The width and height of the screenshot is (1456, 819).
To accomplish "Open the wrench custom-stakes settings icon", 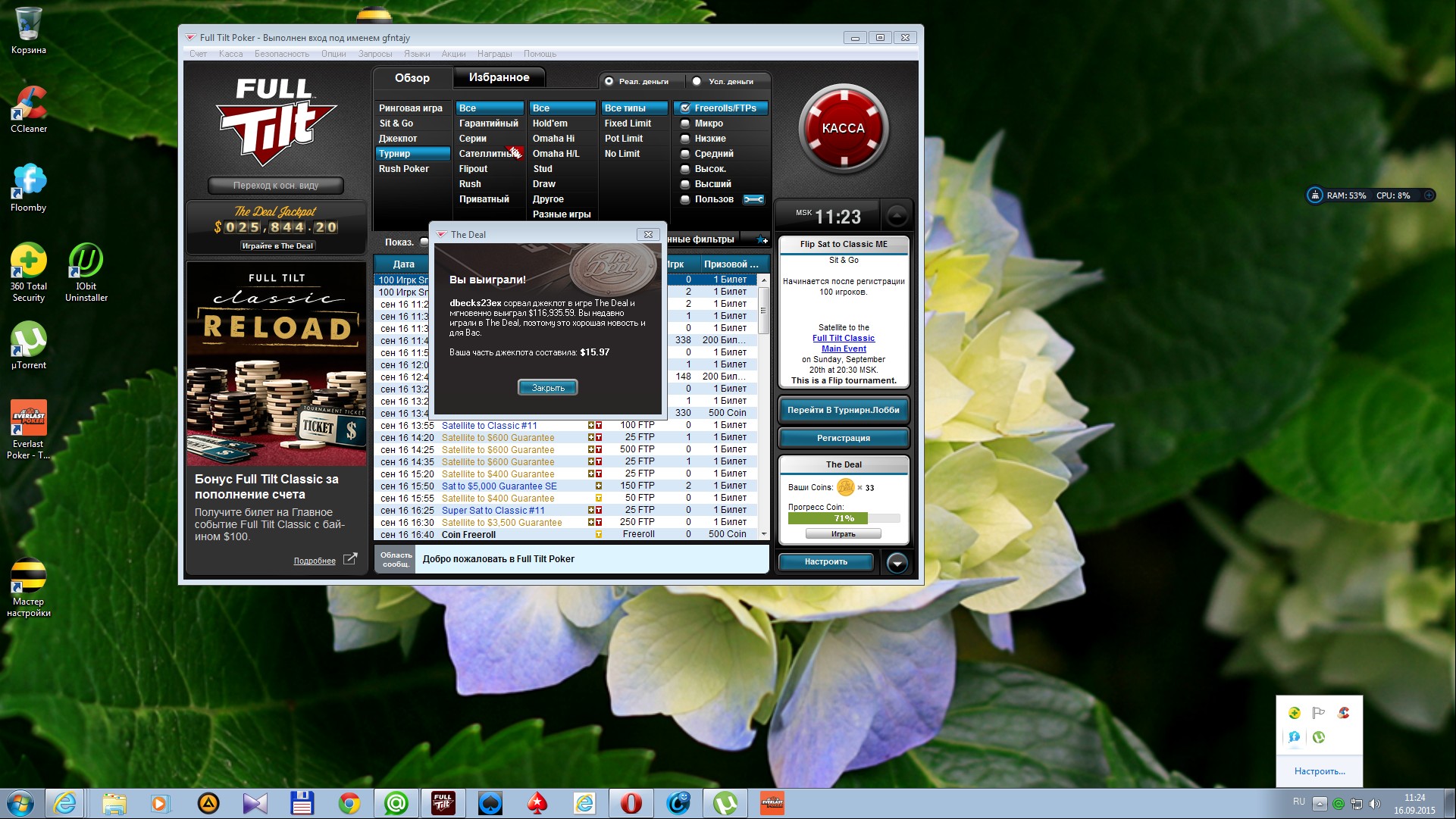I will 753,199.
